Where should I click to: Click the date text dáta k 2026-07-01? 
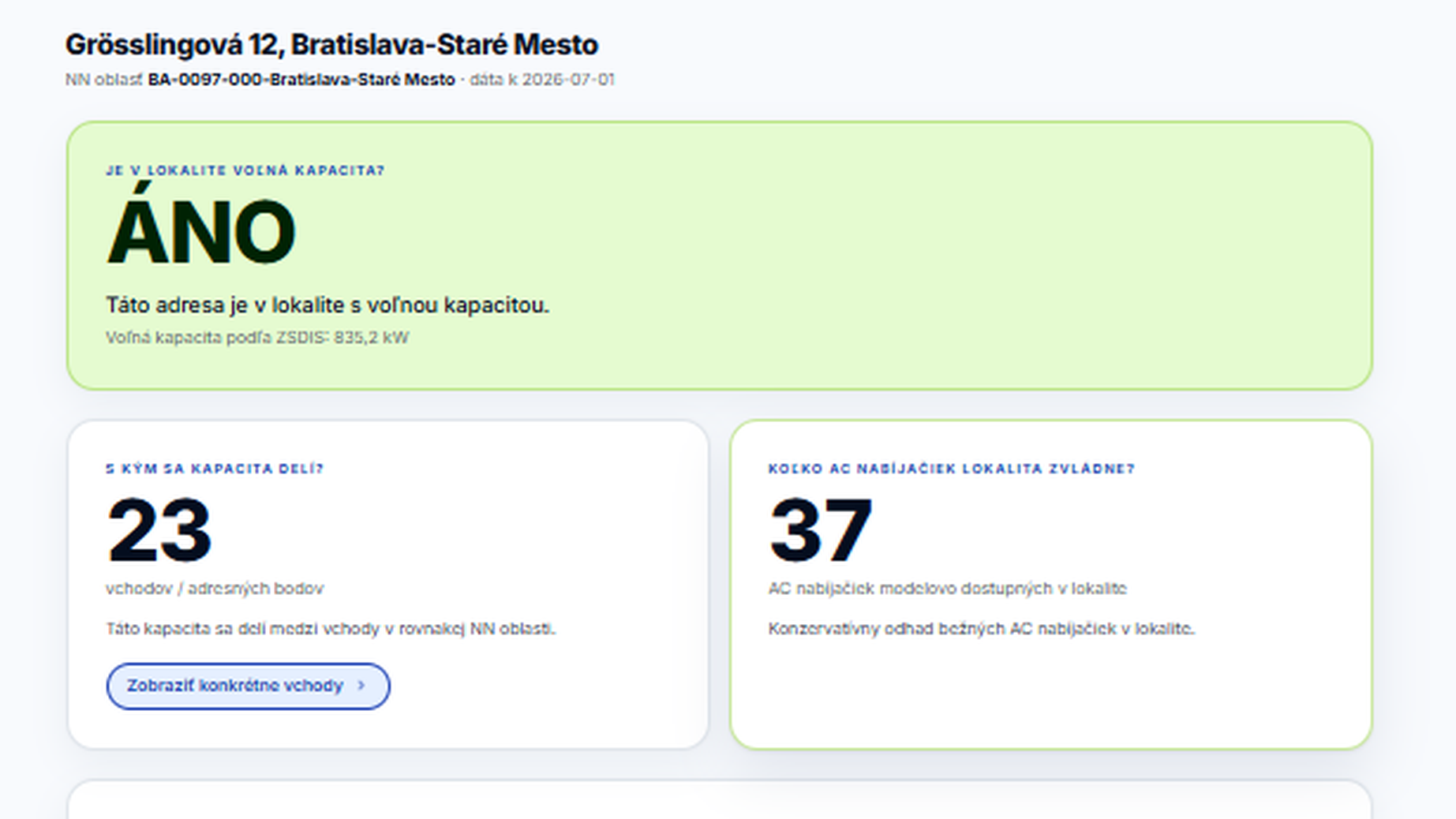tap(542, 80)
